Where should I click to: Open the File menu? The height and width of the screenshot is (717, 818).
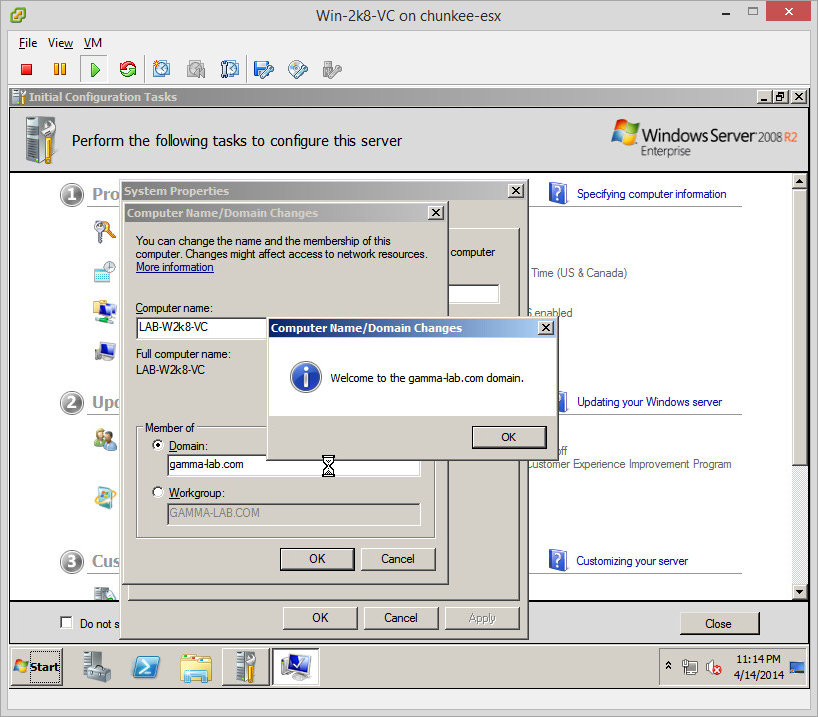point(28,43)
